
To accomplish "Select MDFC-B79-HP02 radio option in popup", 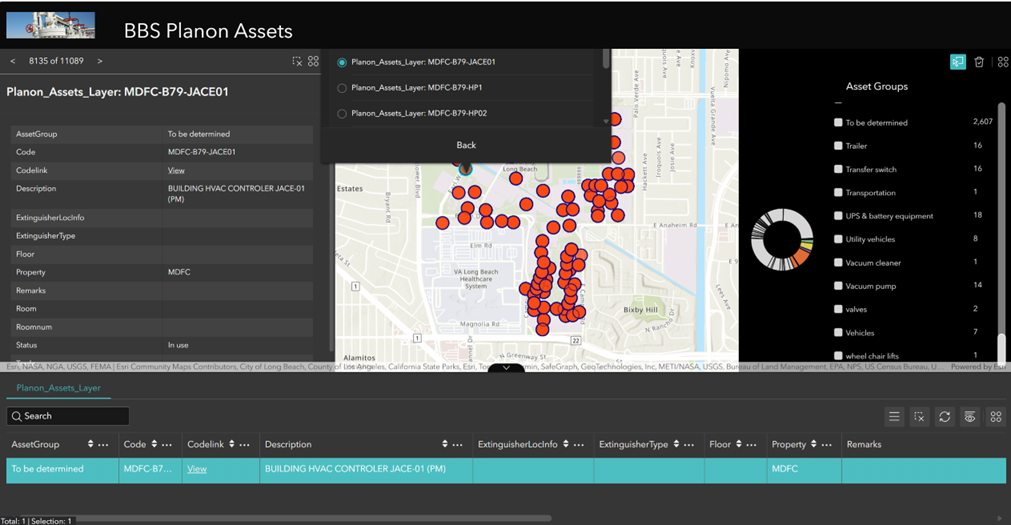I will (342, 114).
